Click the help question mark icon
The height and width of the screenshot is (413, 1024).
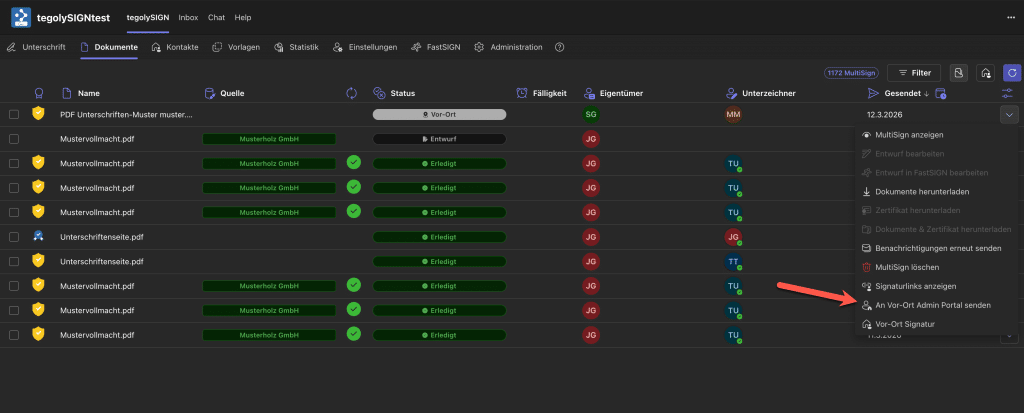pos(559,47)
